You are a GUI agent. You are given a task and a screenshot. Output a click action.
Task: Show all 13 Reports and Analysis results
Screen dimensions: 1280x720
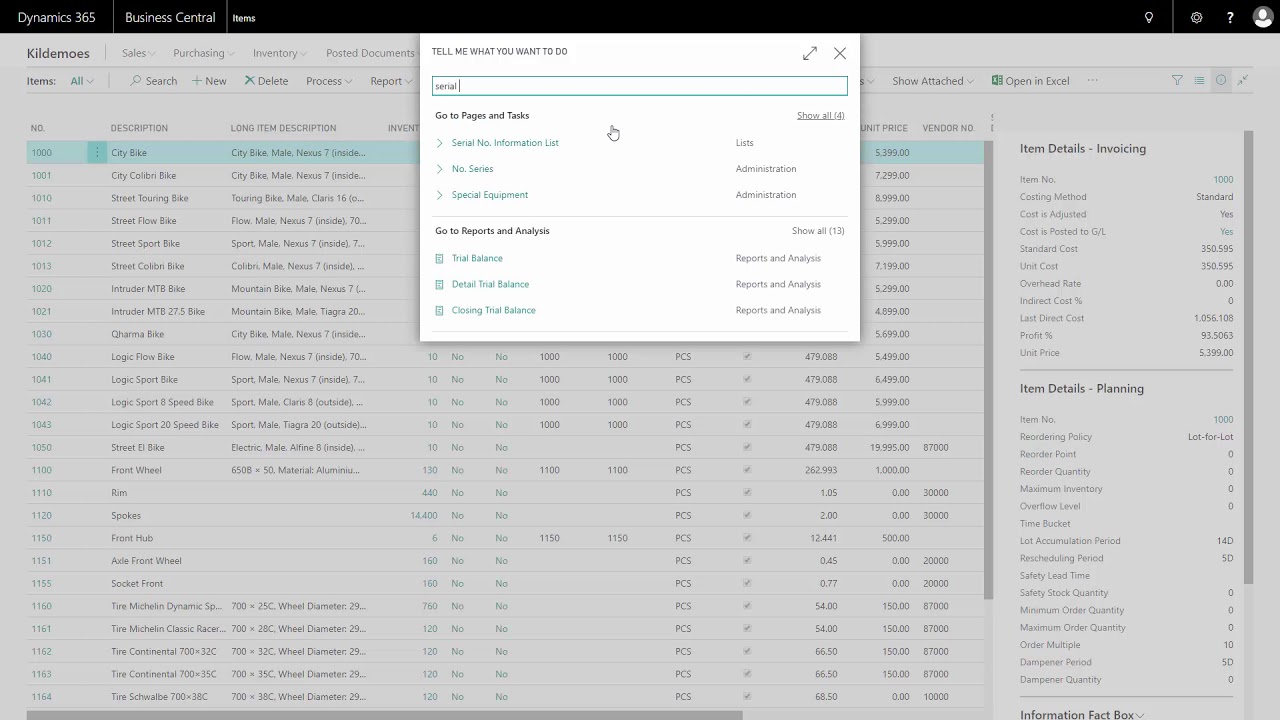coord(818,231)
